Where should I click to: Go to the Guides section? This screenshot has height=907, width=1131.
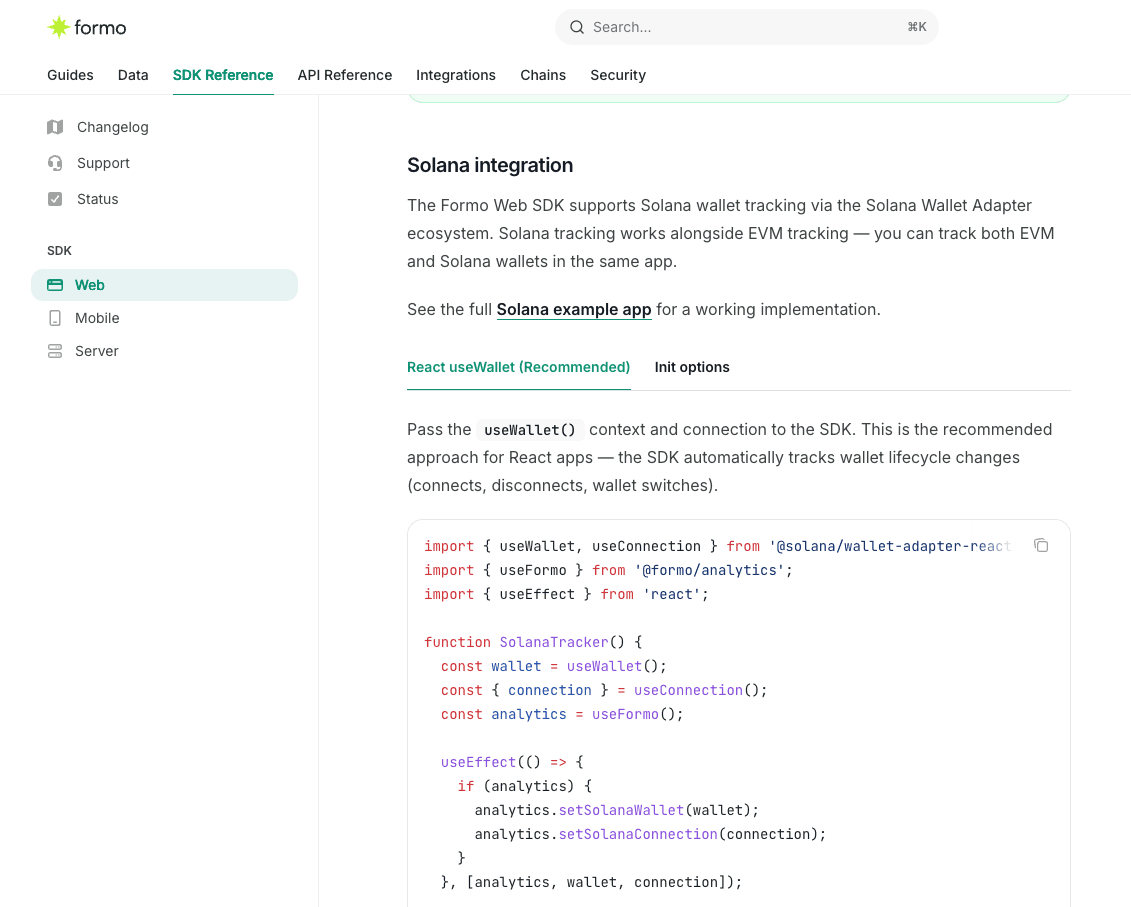pos(70,75)
